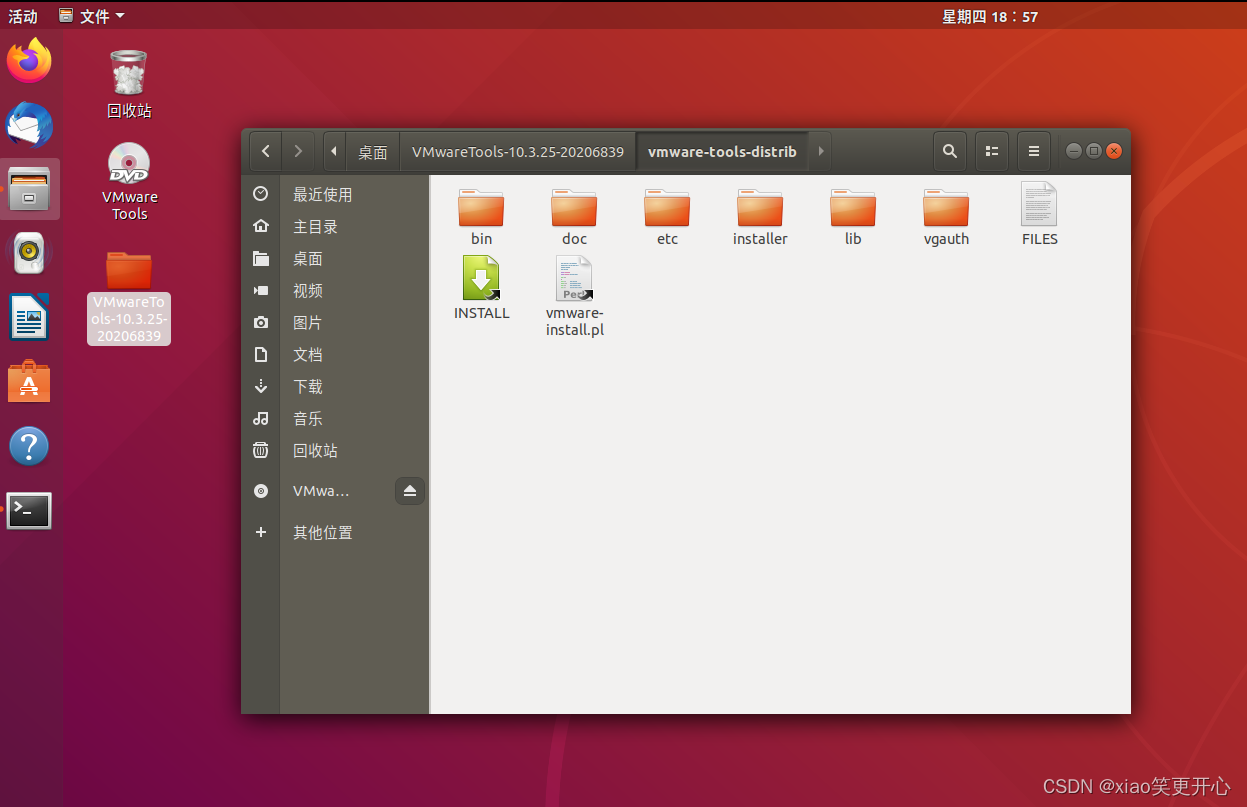The height and width of the screenshot is (807, 1247).
Task: Open 其他位置 in the sidebar
Action: pos(336,532)
